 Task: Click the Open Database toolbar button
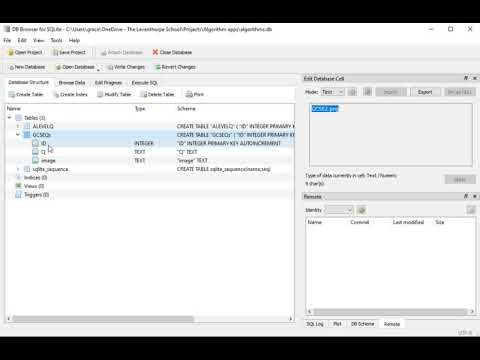click(x=75, y=67)
